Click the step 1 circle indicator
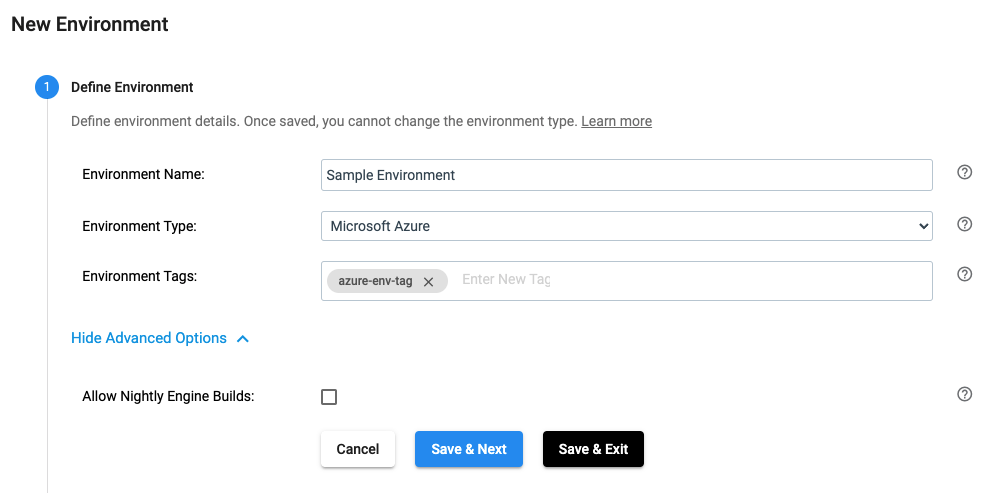This screenshot has height=493, width=996. [47, 87]
